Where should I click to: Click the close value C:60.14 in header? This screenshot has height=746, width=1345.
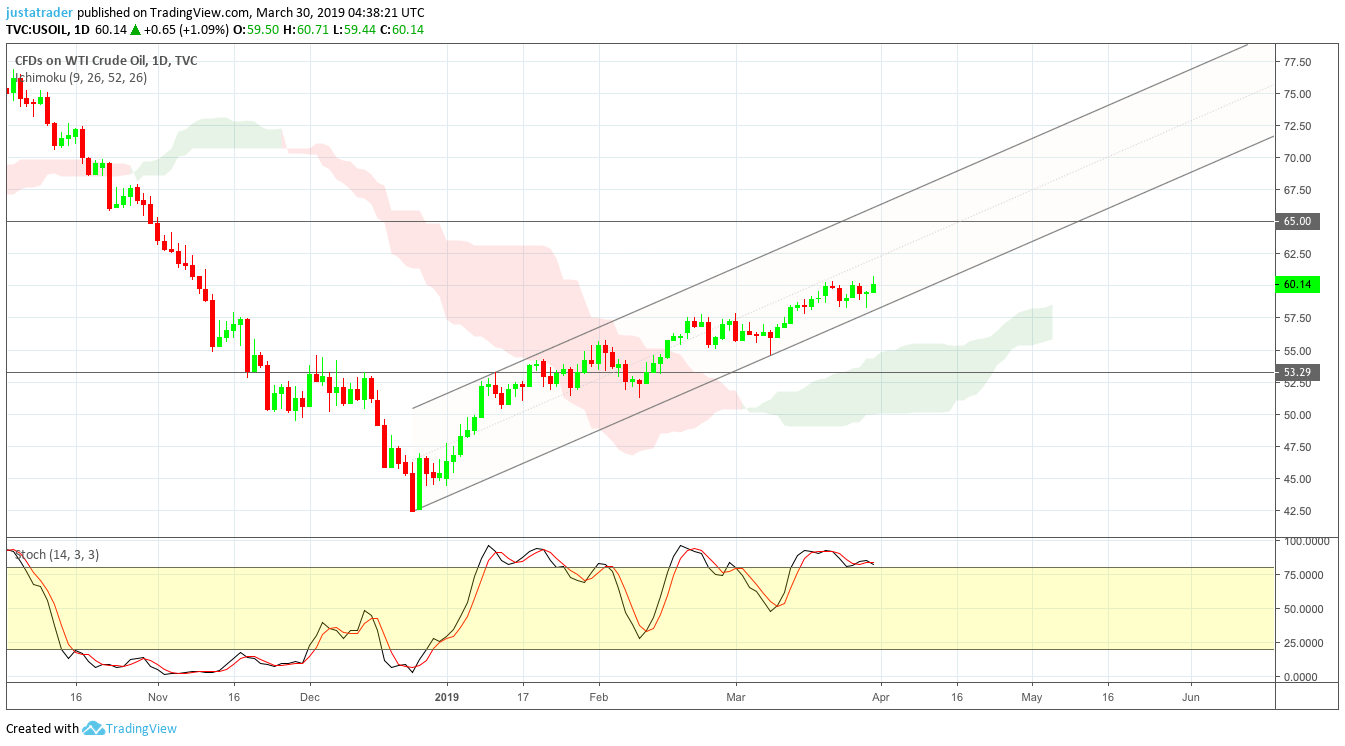(403, 30)
